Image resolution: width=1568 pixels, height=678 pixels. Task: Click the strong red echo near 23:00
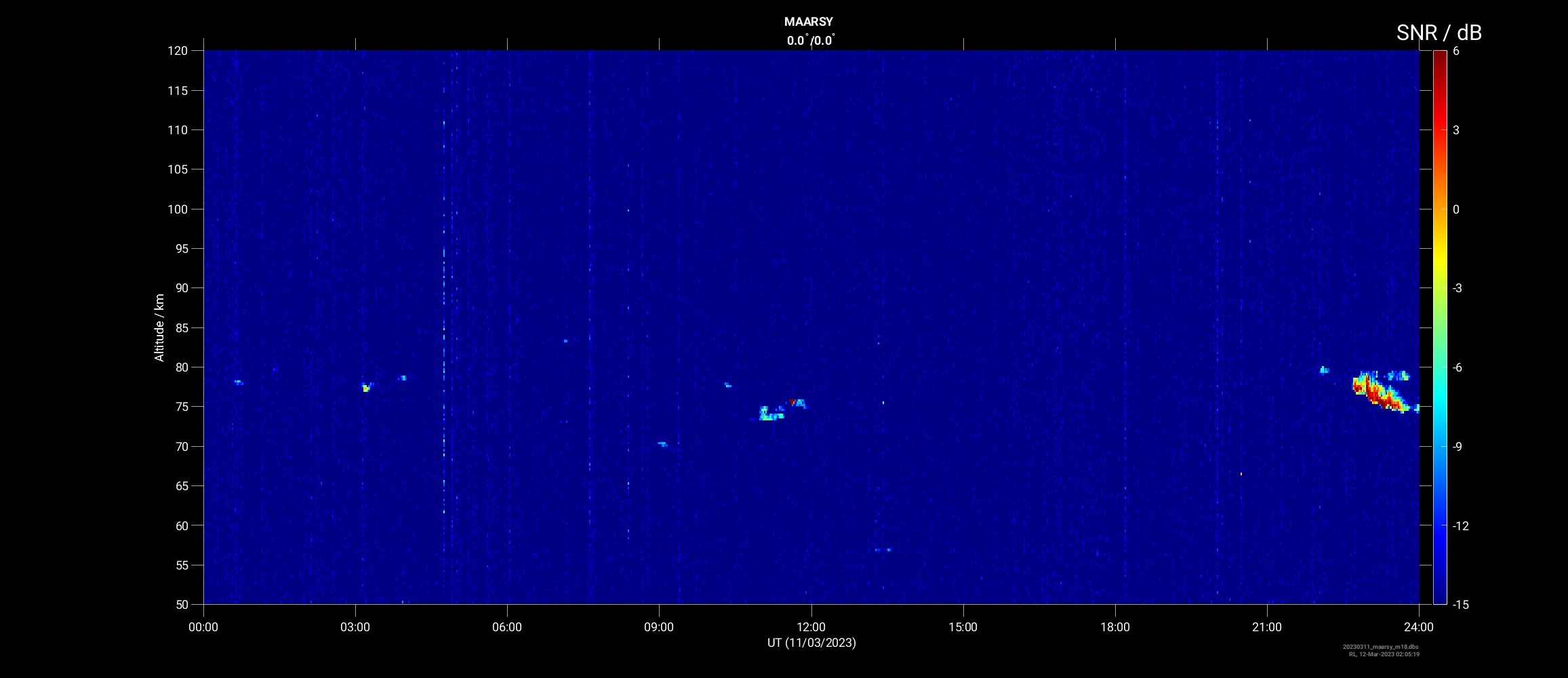click(x=1380, y=393)
